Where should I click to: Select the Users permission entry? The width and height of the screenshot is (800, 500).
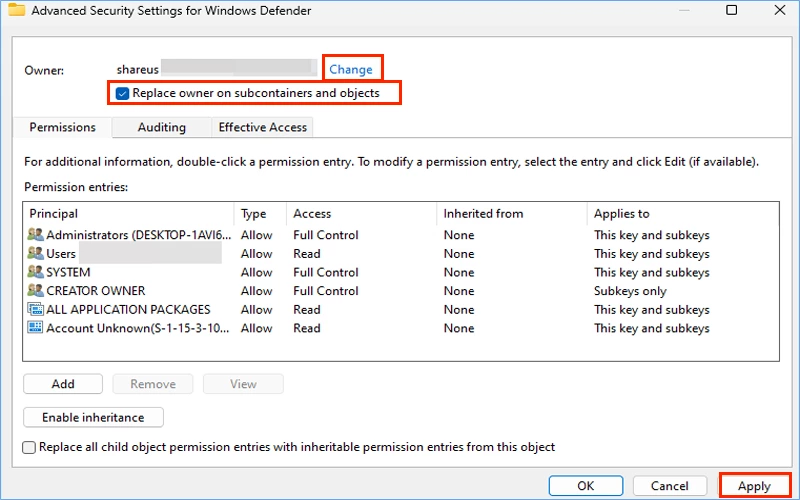point(401,254)
